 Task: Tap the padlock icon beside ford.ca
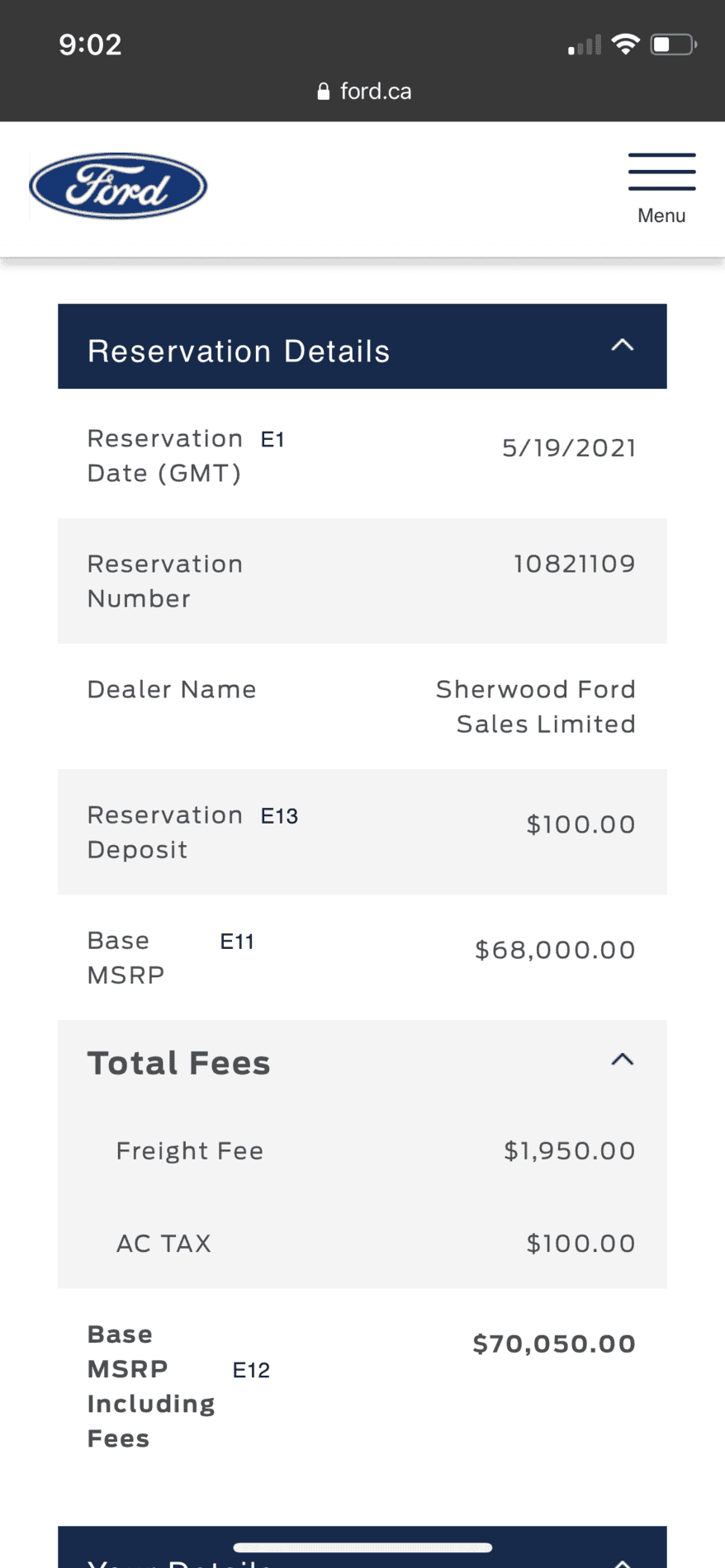coord(324,92)
